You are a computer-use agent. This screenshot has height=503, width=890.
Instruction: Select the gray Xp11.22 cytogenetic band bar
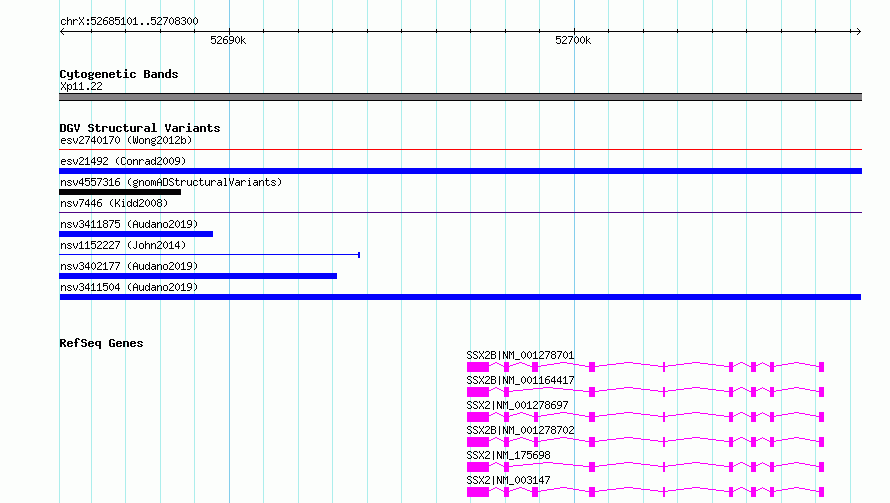460,97
